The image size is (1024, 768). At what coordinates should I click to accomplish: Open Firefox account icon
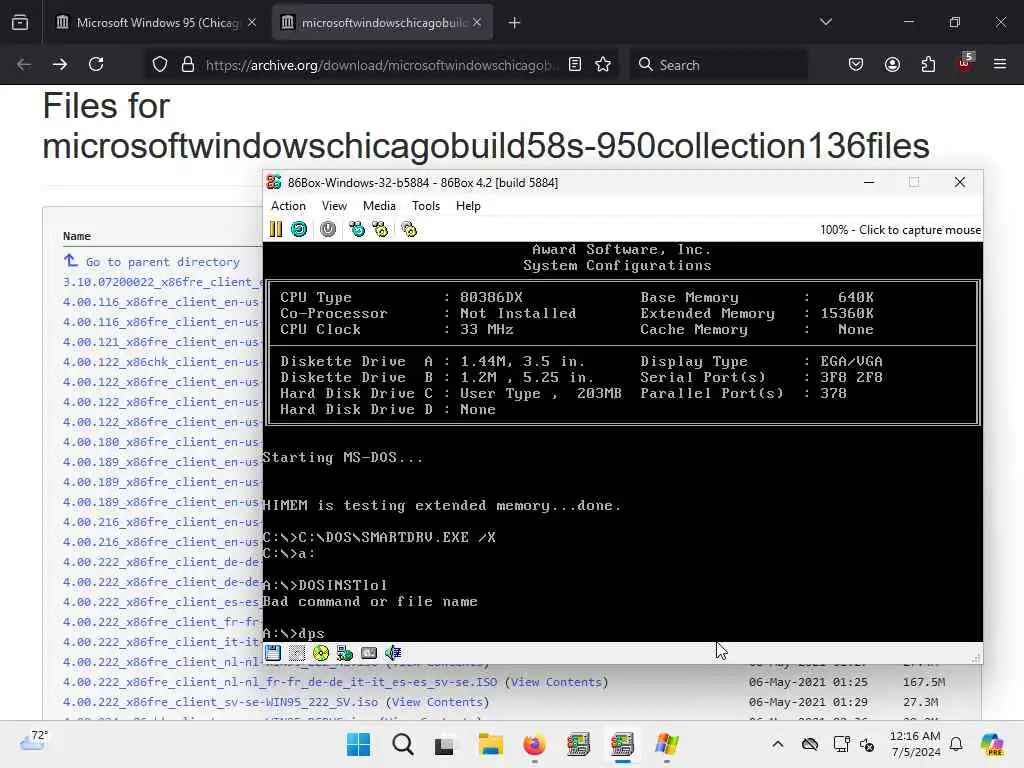892,65
